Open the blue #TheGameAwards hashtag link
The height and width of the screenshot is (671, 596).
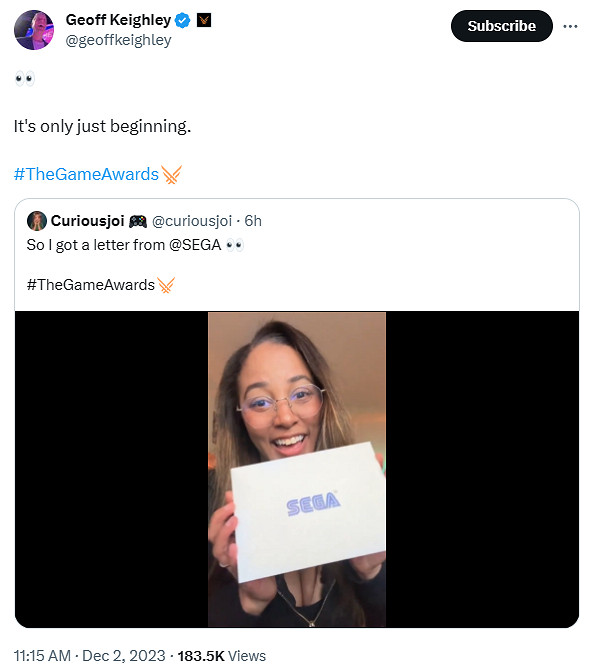click(x=86, y=174)
